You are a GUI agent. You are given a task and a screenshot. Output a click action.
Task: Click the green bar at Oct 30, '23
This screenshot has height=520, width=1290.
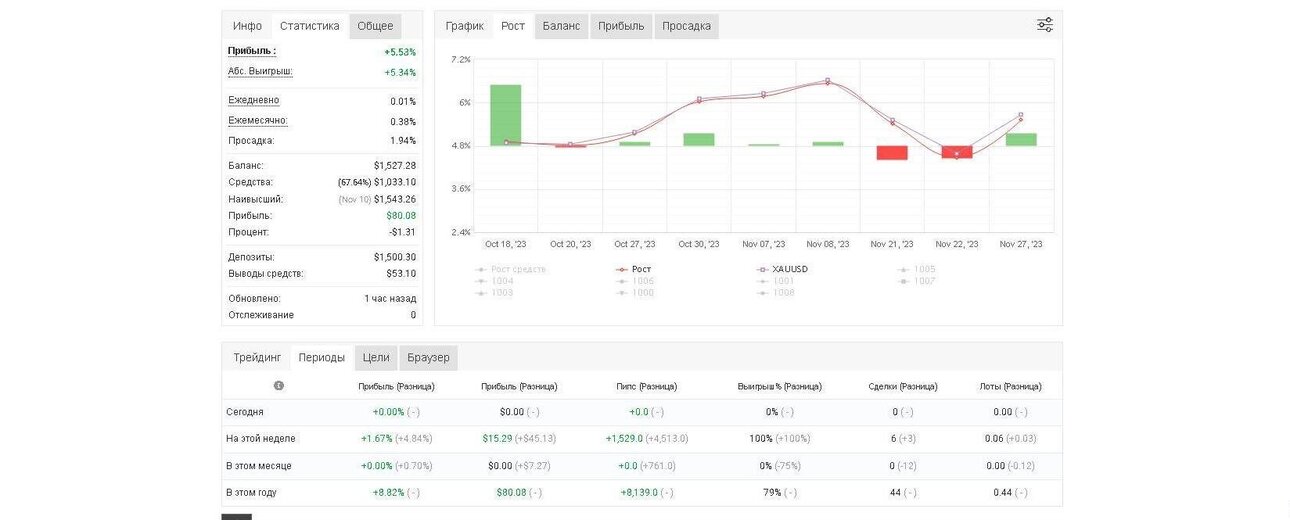[x=699, y=140]
